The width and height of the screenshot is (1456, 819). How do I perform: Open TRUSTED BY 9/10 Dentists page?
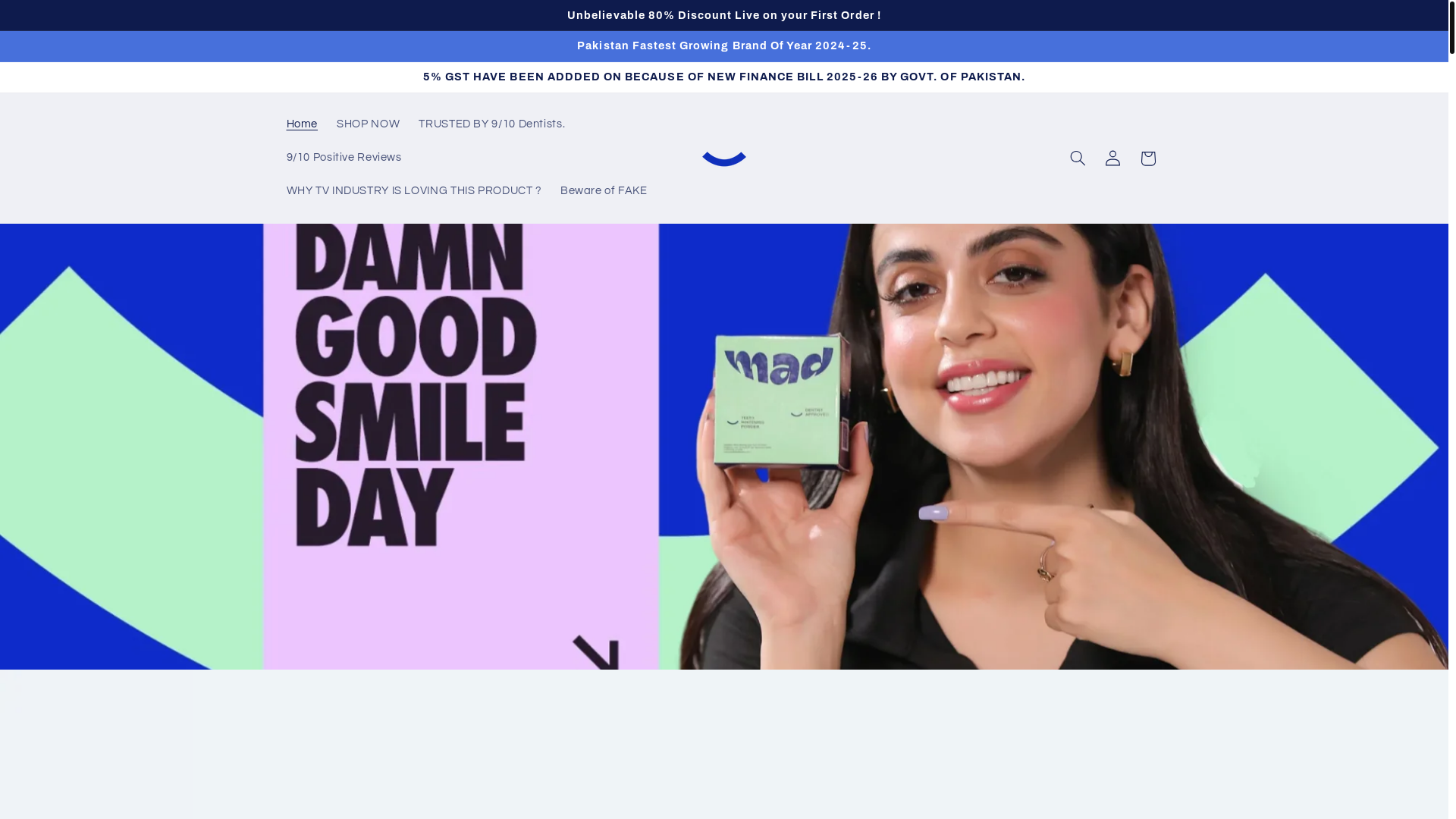click(491, 124)
